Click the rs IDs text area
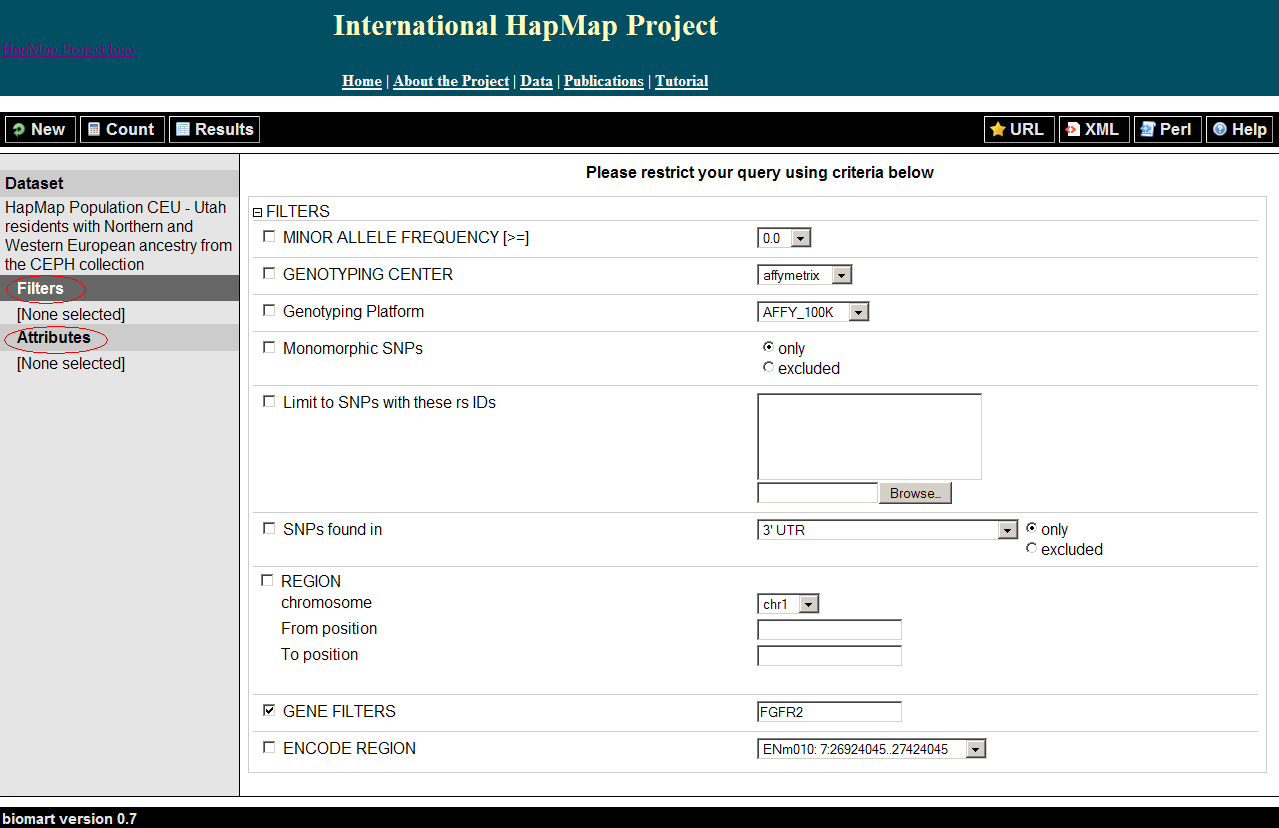The image size is (1279, 828). [x=870, y=437]
